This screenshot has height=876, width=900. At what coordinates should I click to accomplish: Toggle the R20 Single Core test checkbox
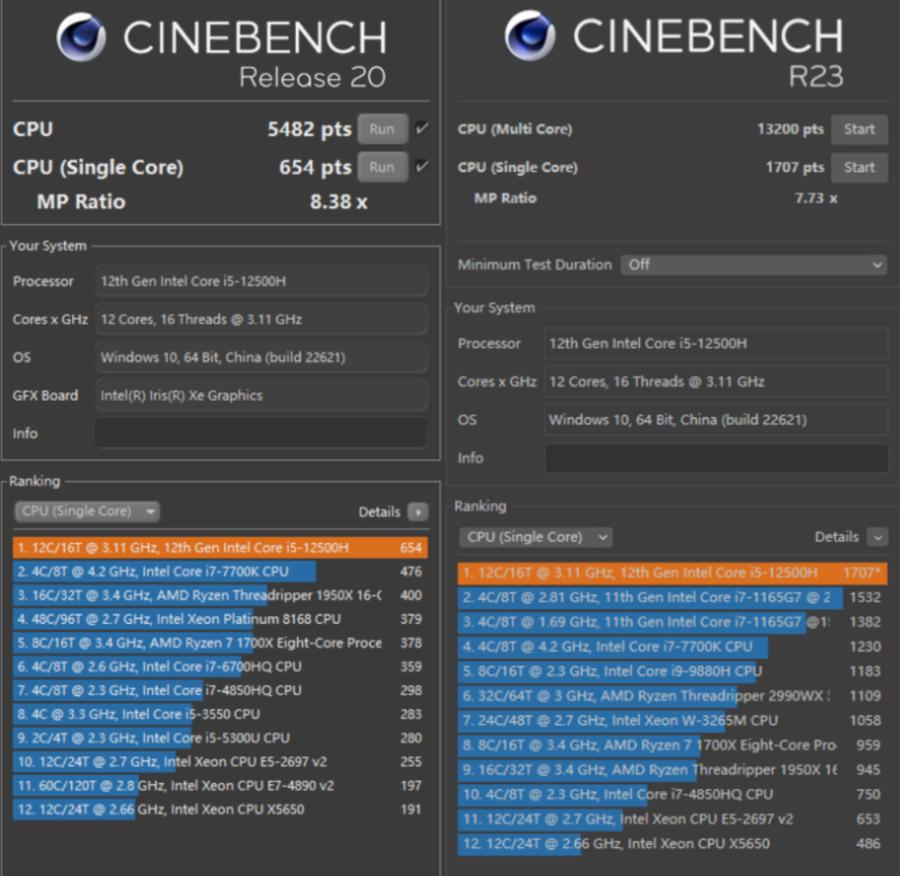pyautogui.click(x=422, y=167)
